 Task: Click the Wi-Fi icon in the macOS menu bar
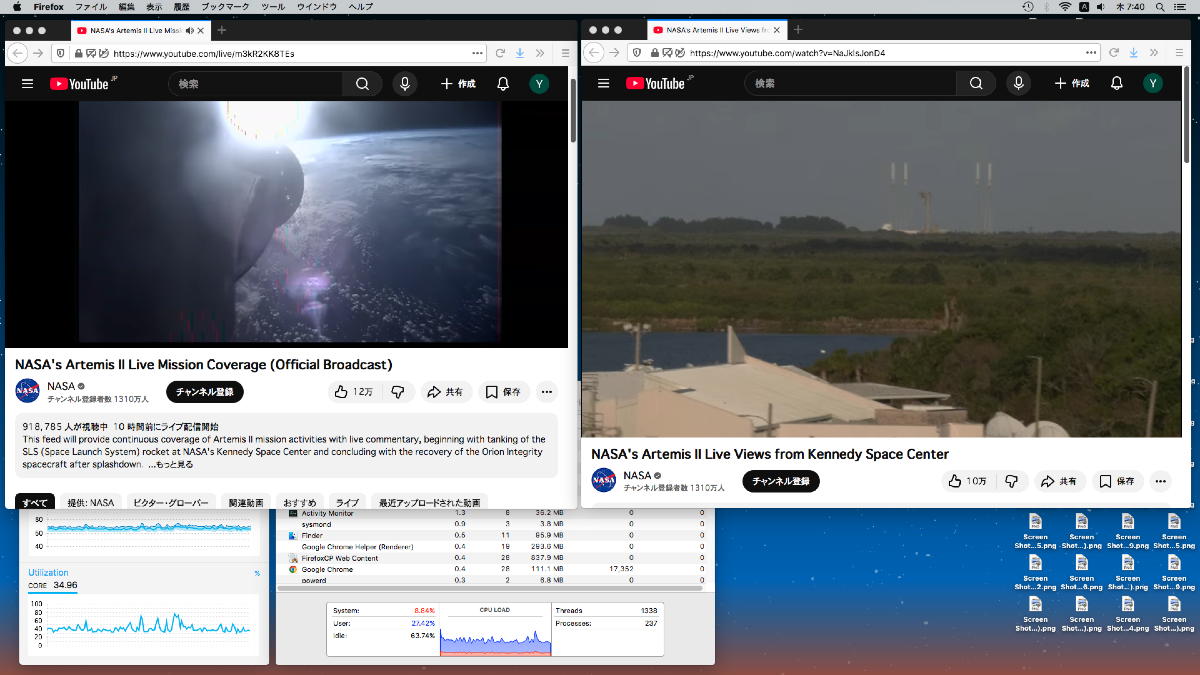coord(1065,7)
